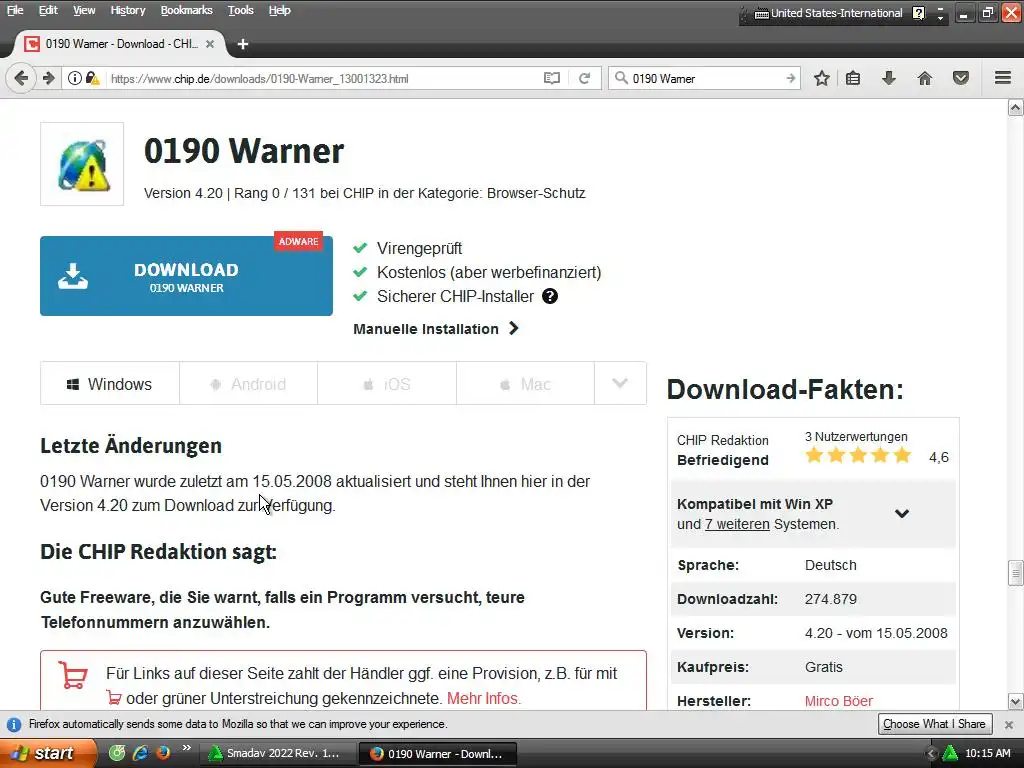Viewport: 1024px width, 768px height.
Task: Go back using the browser back arrow
Action: coord(21,78)
